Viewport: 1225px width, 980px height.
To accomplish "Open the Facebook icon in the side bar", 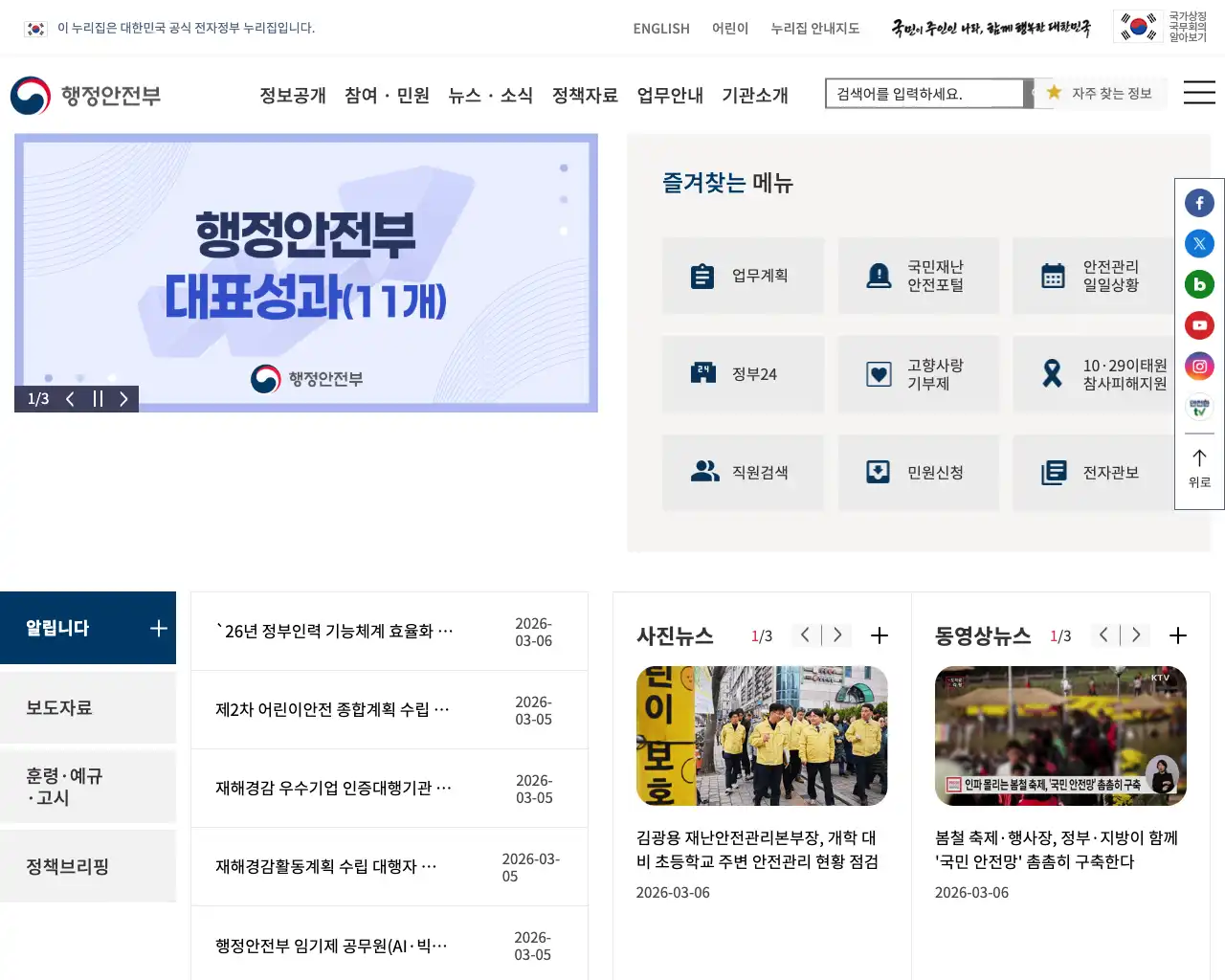I will pyautogui.click(x=1199, y=202).
